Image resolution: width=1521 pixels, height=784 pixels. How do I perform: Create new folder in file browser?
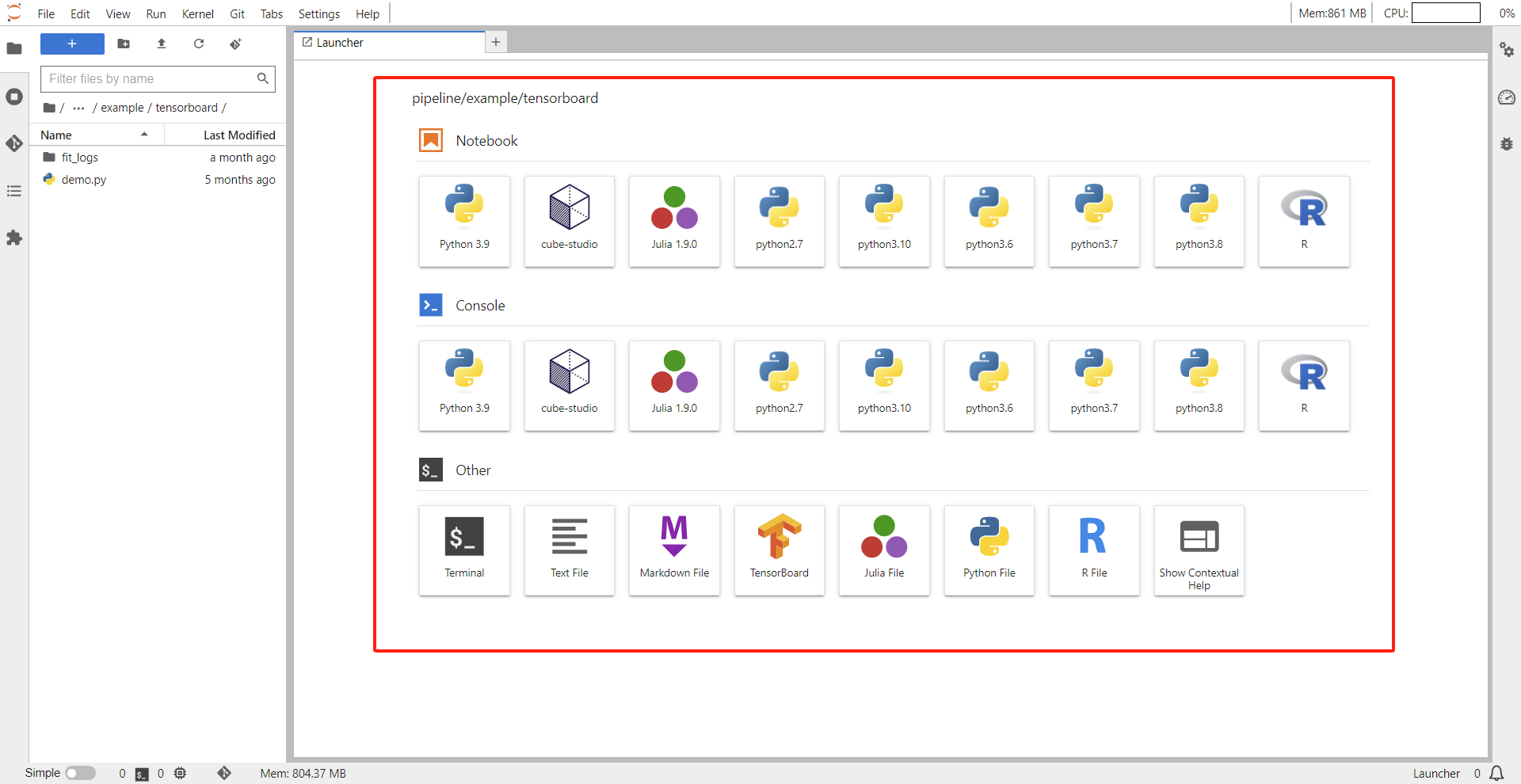pos(124,44)
